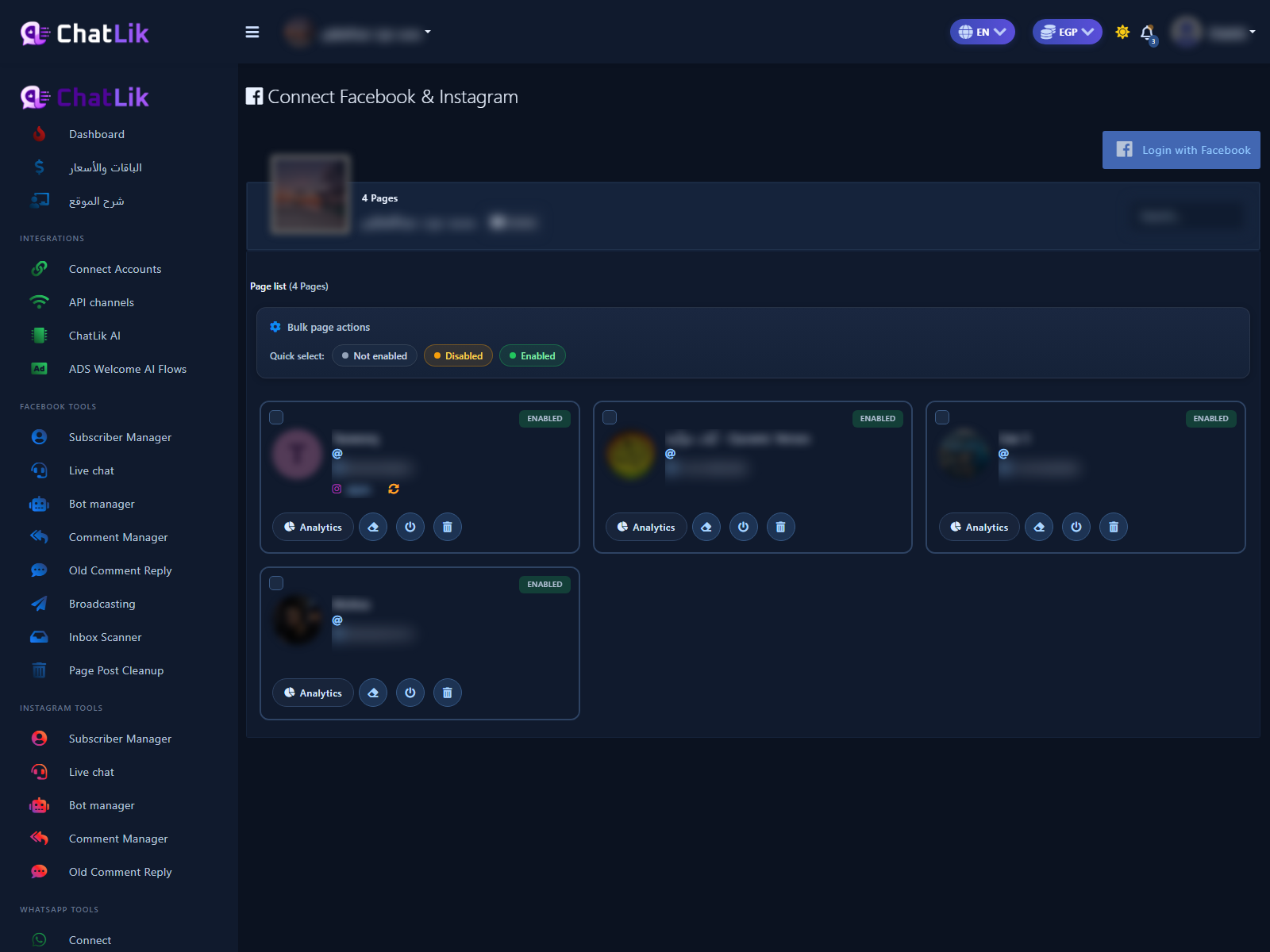Open Instagram Old Comment Reply

click(x=120, y=872)
